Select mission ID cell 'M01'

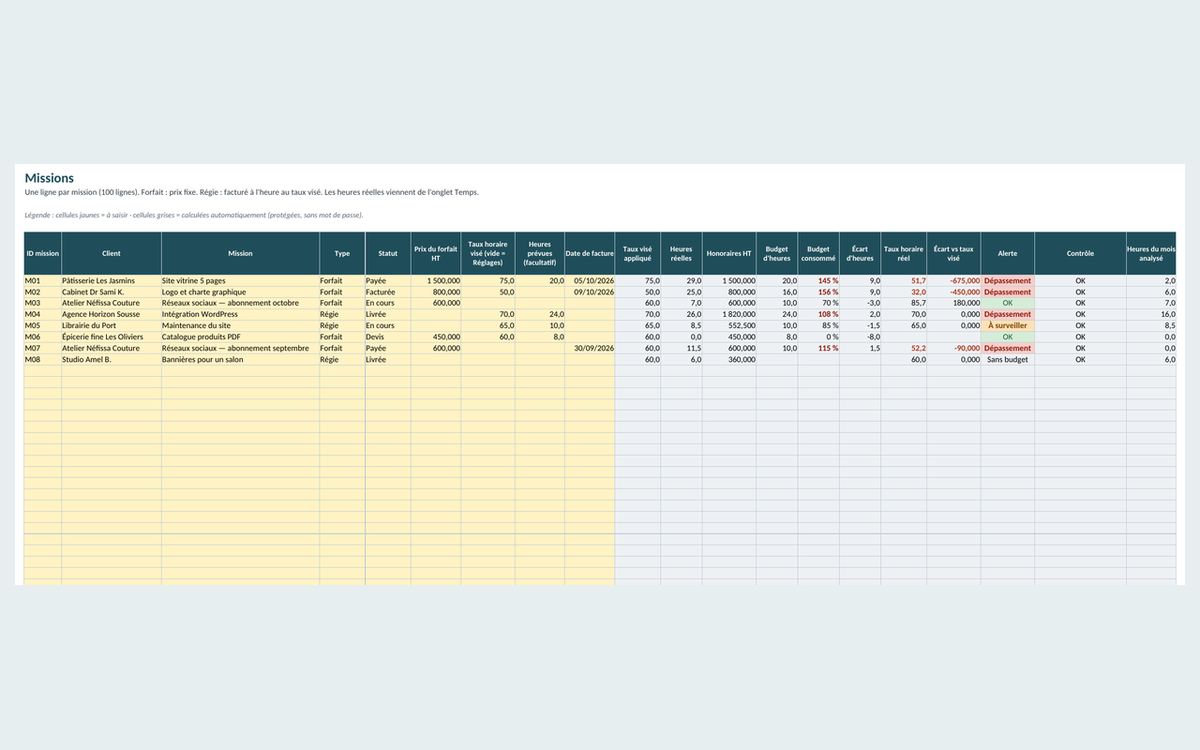(x=42, y=281)
